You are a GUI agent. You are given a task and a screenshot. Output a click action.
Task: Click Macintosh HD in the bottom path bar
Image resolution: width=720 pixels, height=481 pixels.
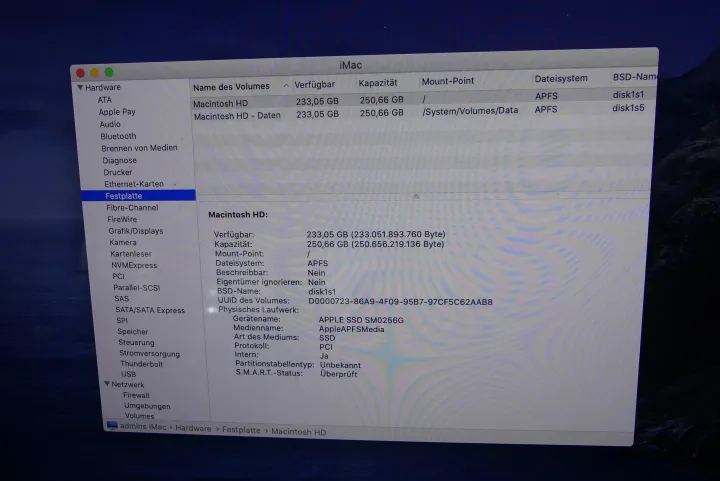point(298,431)
